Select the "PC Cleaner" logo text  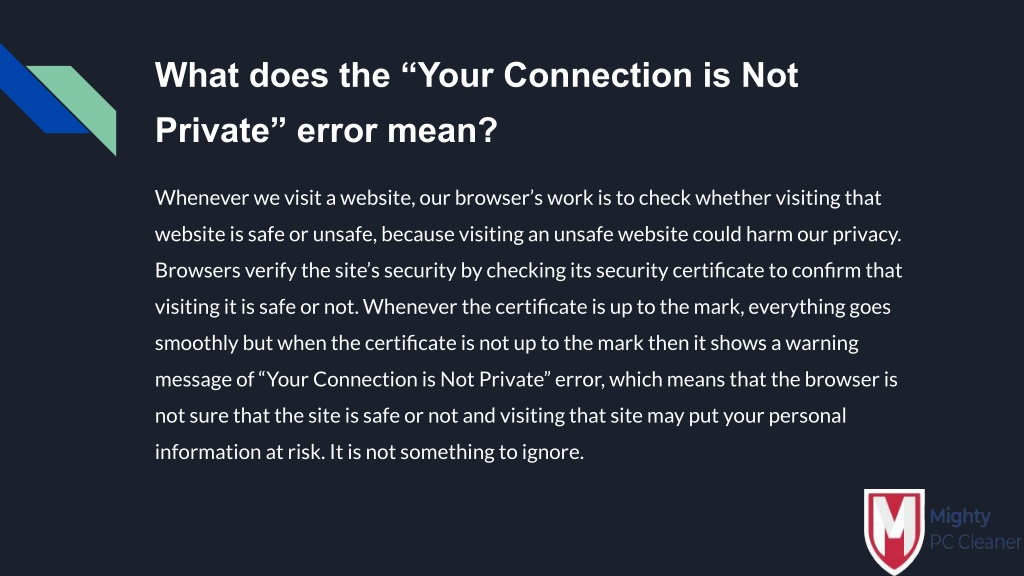[976, 542]
